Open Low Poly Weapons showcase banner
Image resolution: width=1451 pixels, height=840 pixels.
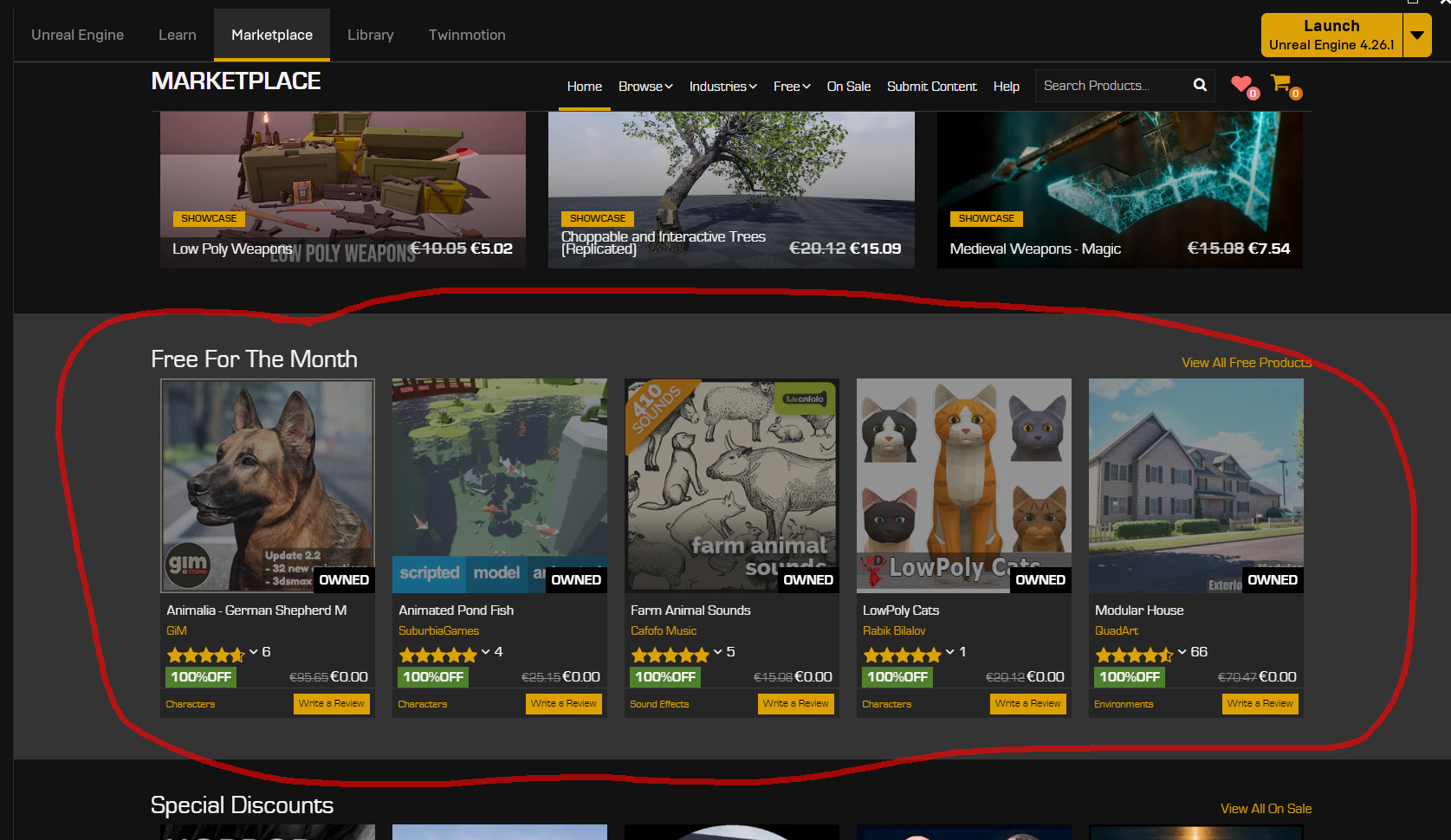pos(343,190)
